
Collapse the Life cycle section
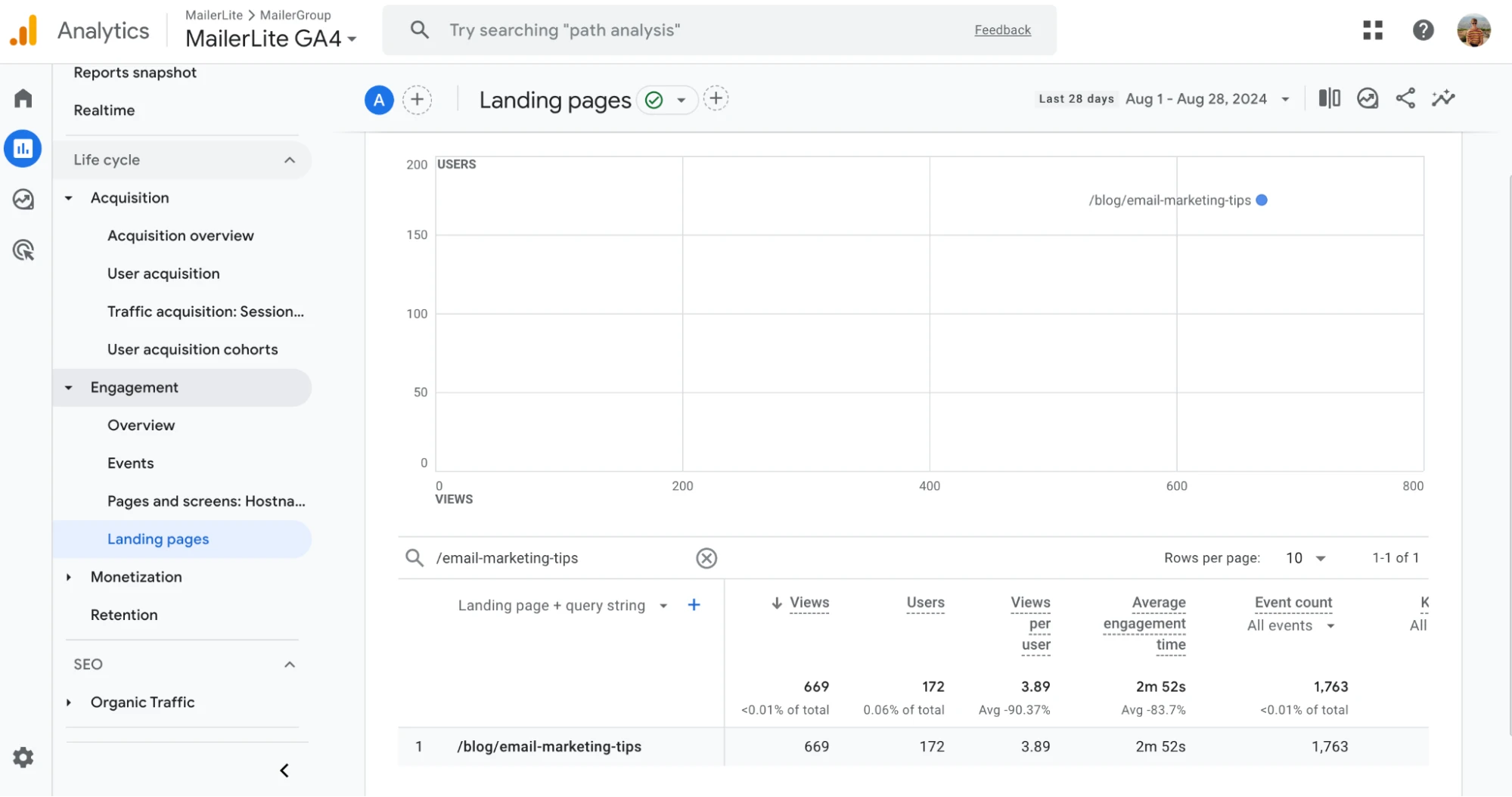[289, 160]
